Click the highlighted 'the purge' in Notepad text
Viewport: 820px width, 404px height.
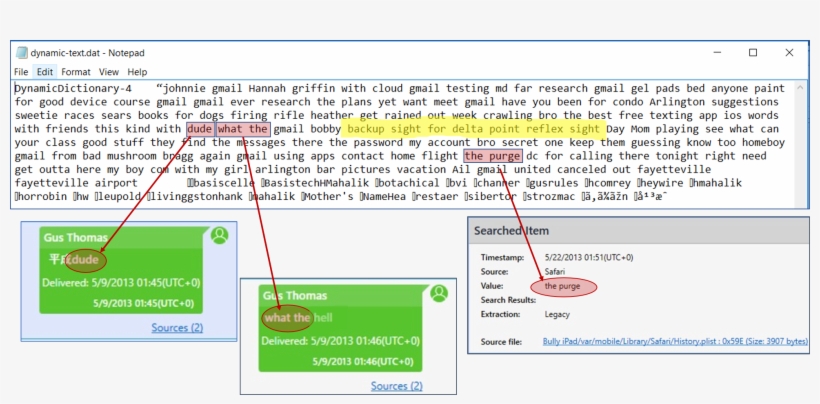coord(493,156)
